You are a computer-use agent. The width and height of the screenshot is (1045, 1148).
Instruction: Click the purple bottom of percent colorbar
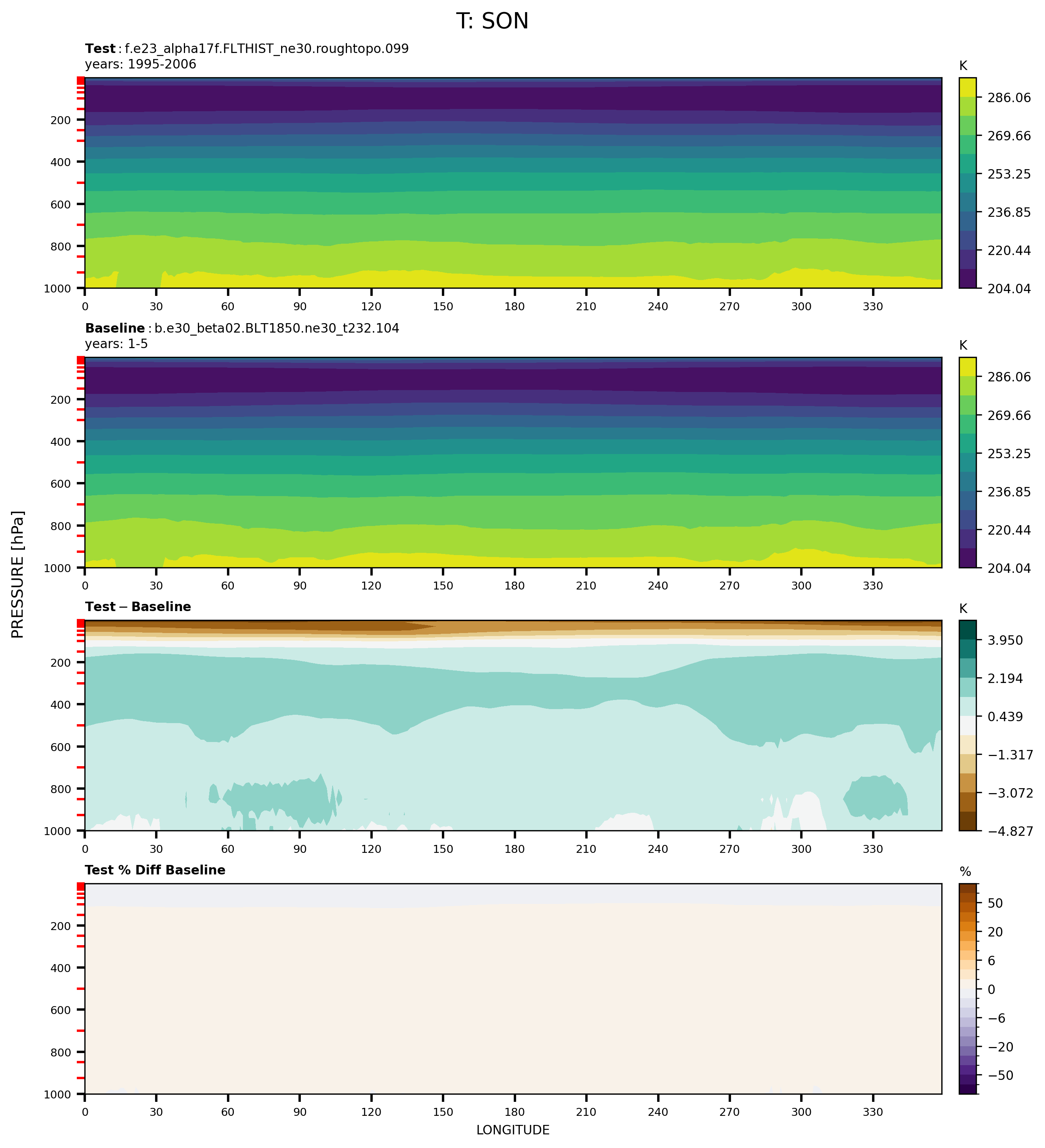coord(967,1089)
